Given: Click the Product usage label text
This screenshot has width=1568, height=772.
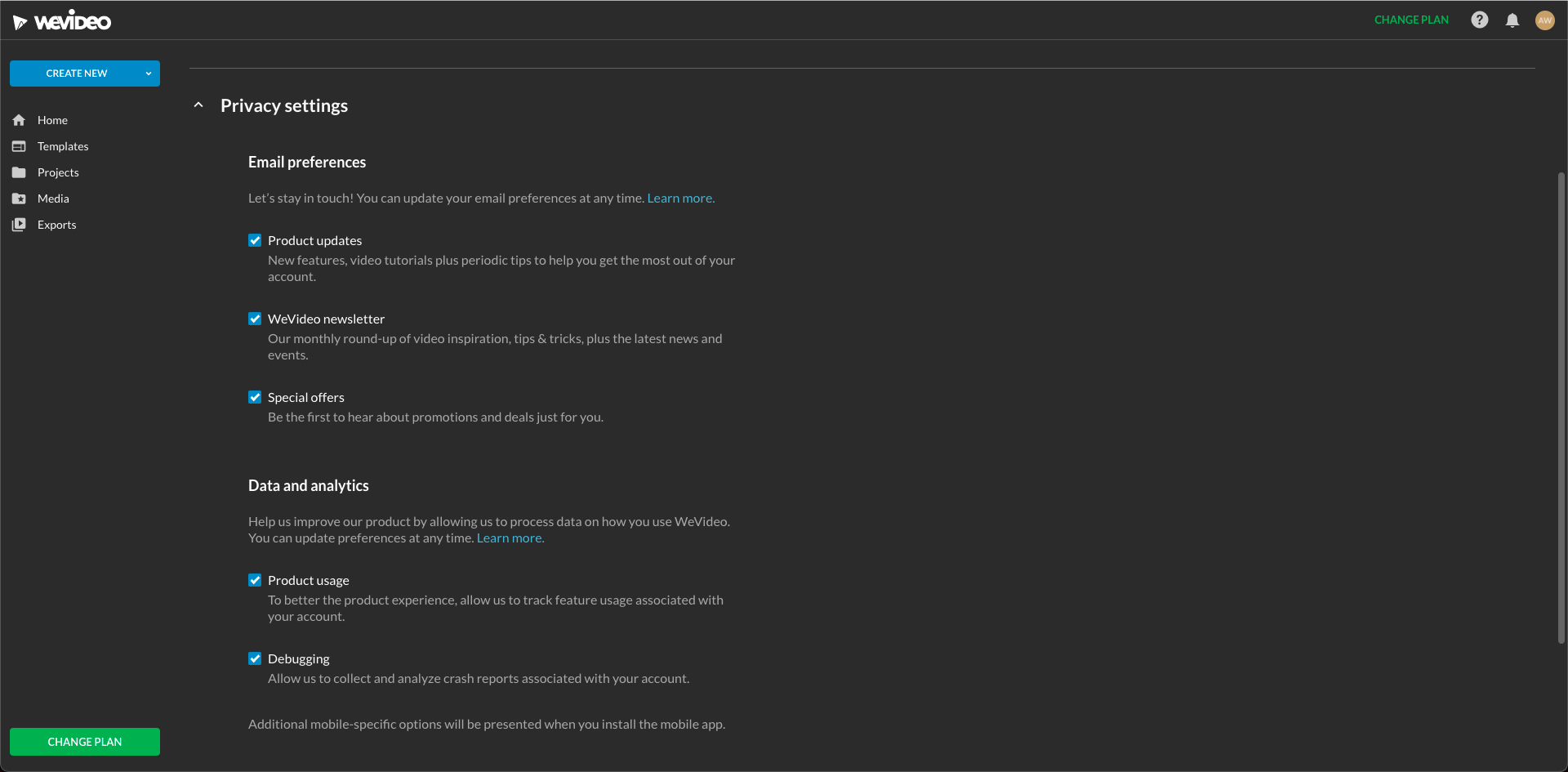Looking at the screenshot, I should pyautogui.click(x=309, y=580).
